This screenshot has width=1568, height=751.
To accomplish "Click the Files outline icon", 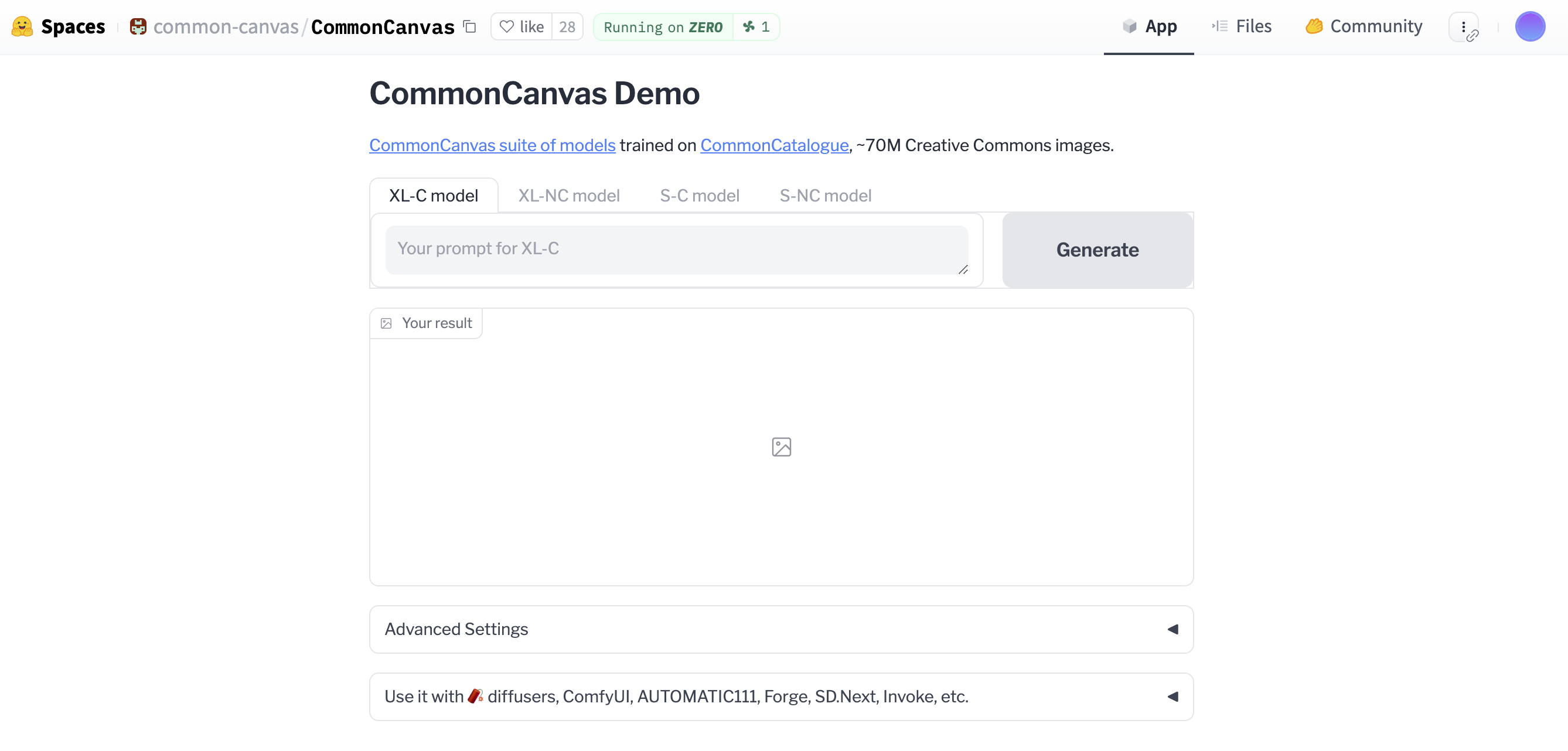I will 1219,26.
